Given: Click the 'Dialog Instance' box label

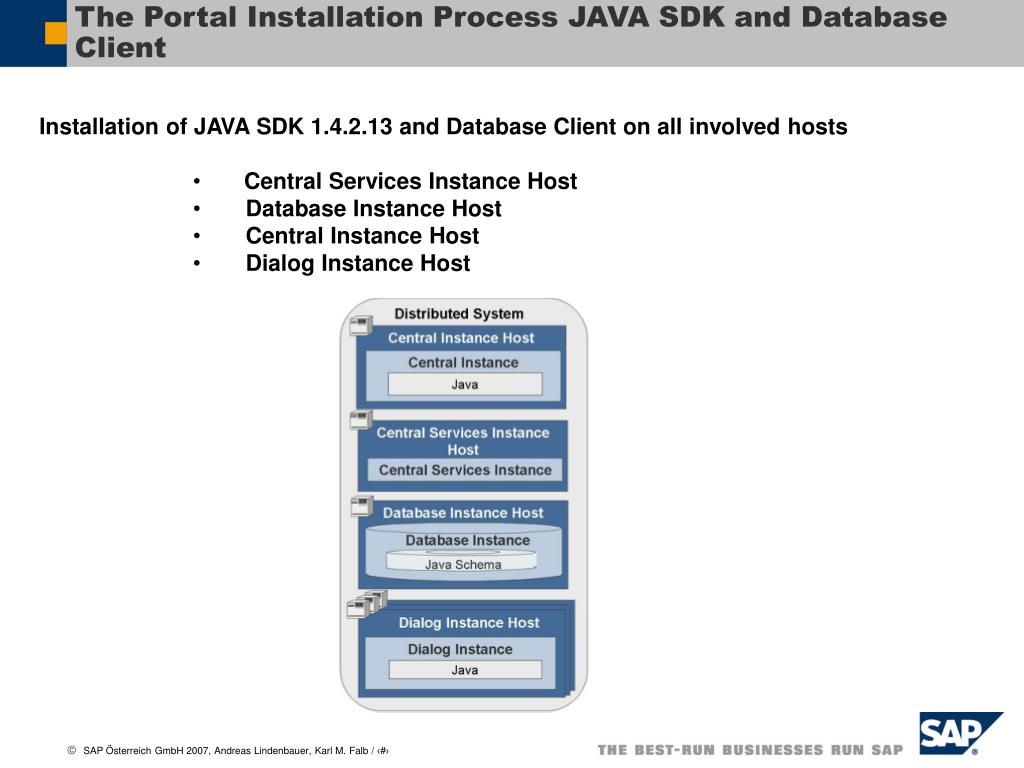Looking at the screenshot, I should point(460,649).
